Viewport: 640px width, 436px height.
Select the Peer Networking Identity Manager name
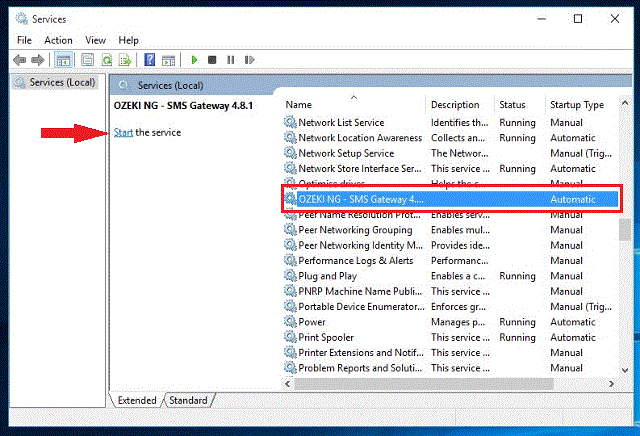360,245
